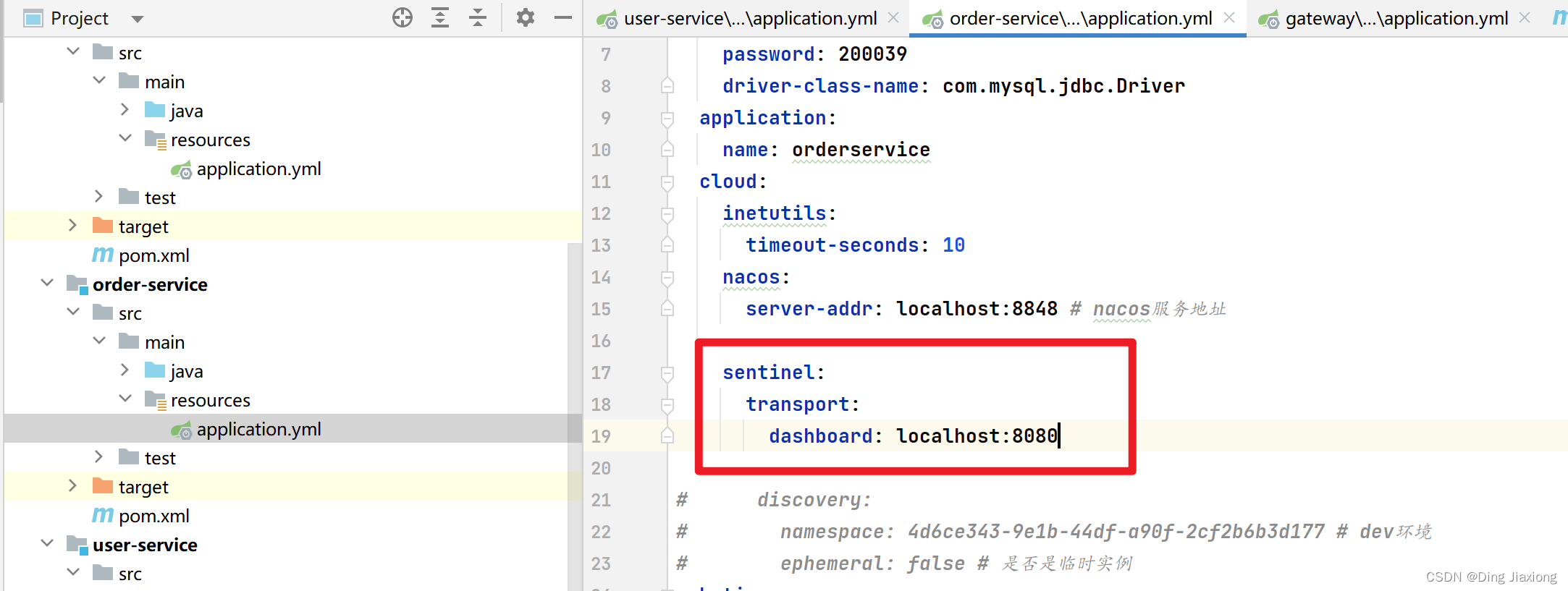Click the Select Opened File locate icon
1568x591 pixels.
click(x=402, y=17)
